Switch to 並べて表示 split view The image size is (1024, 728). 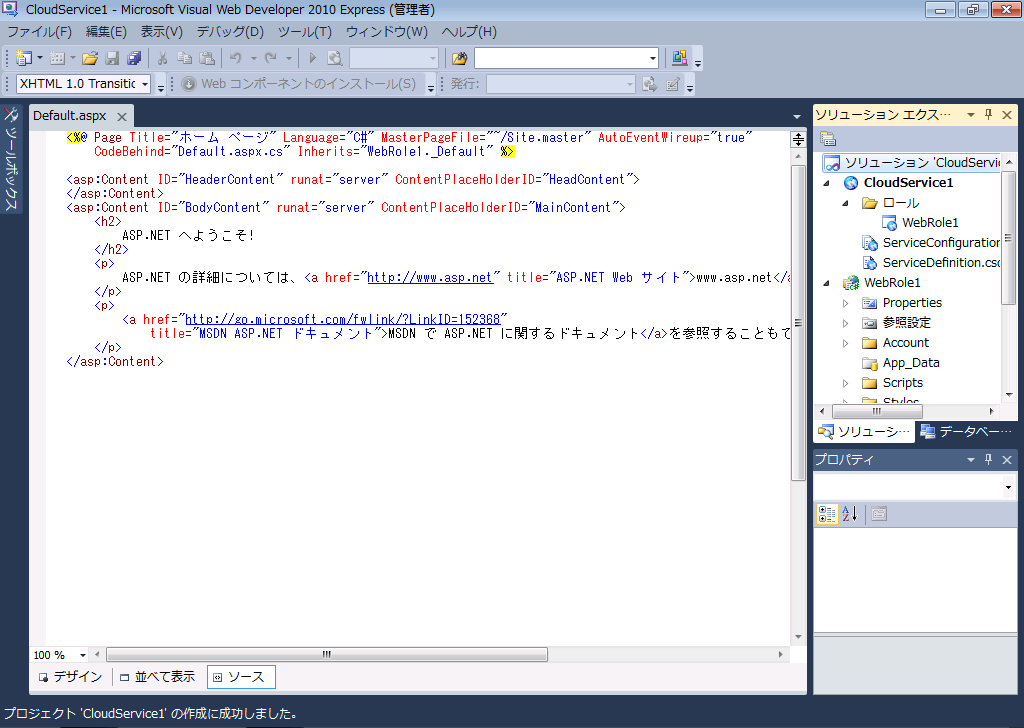[x=157, y=677]
